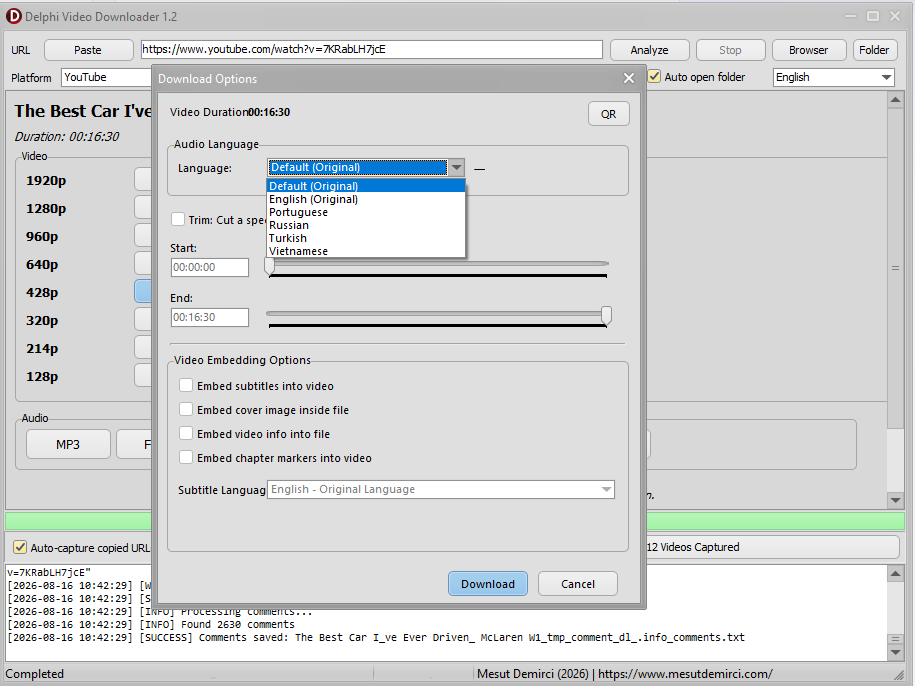Click the mesutdemirci.com status bar link
Image resolution: width=915 pixels, height=686 pixels.
coord(685,674)
